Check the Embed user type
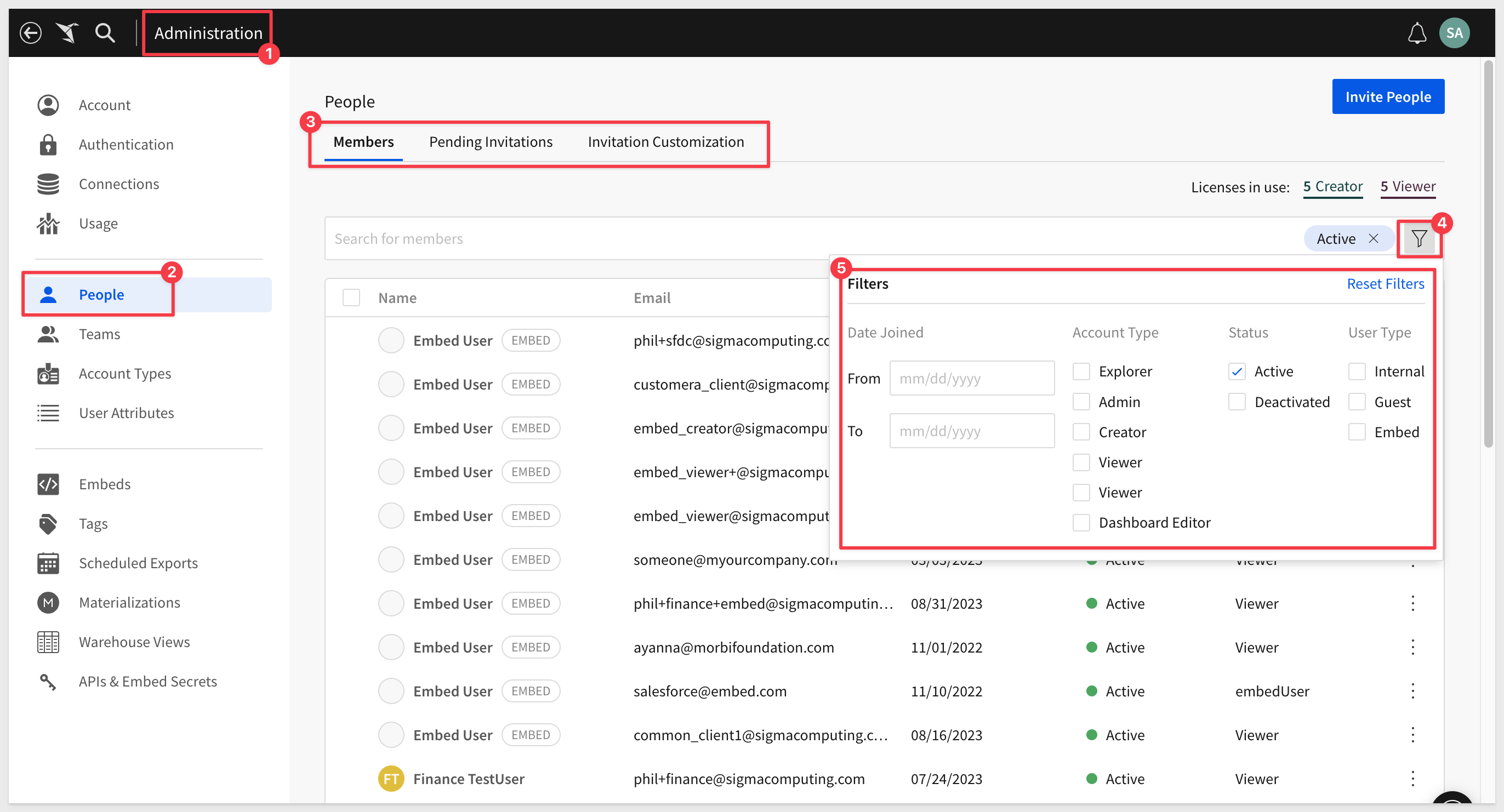The height and width of the screenshot is (812, 1504). [1357, 432]
